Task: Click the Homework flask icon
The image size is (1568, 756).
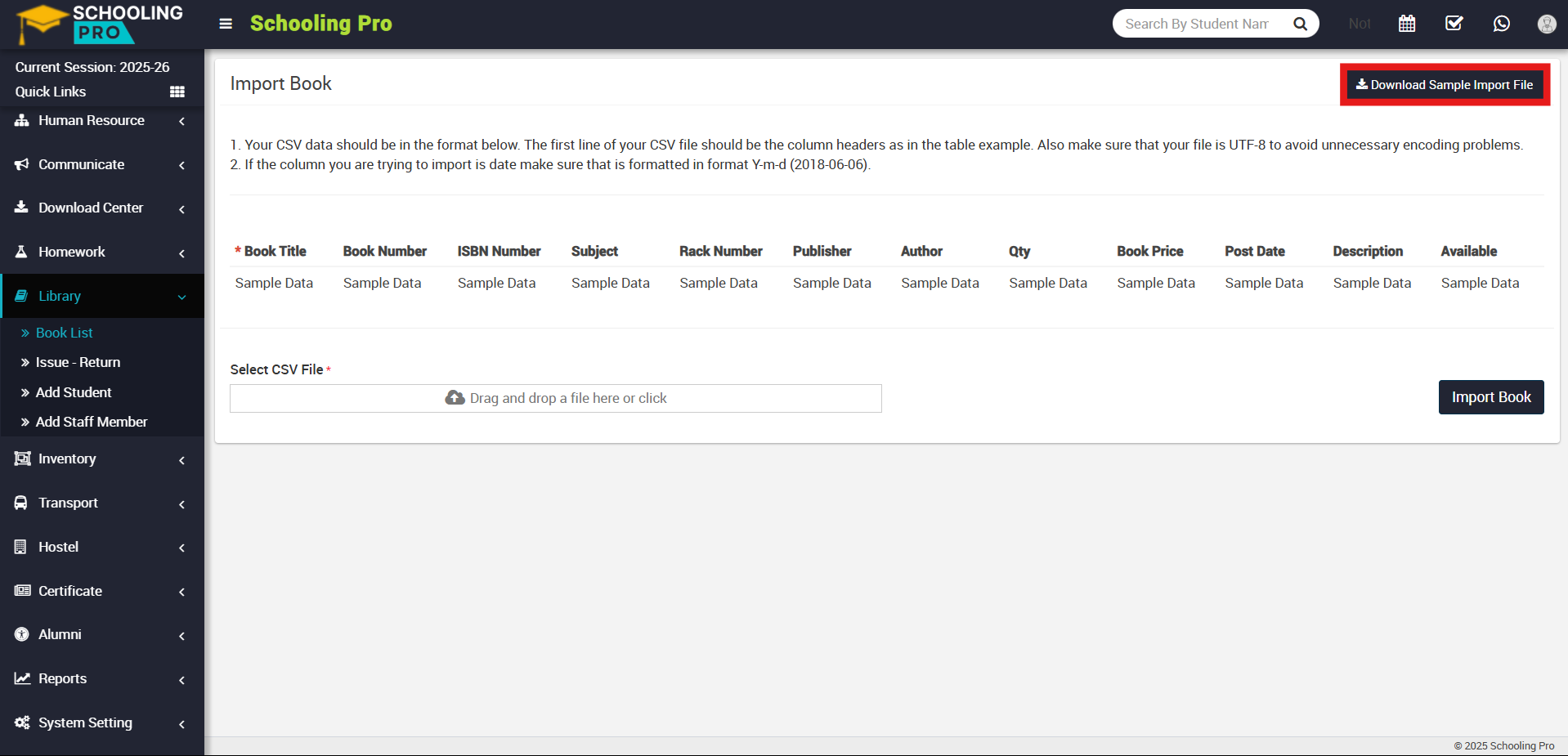Action: 22,252
